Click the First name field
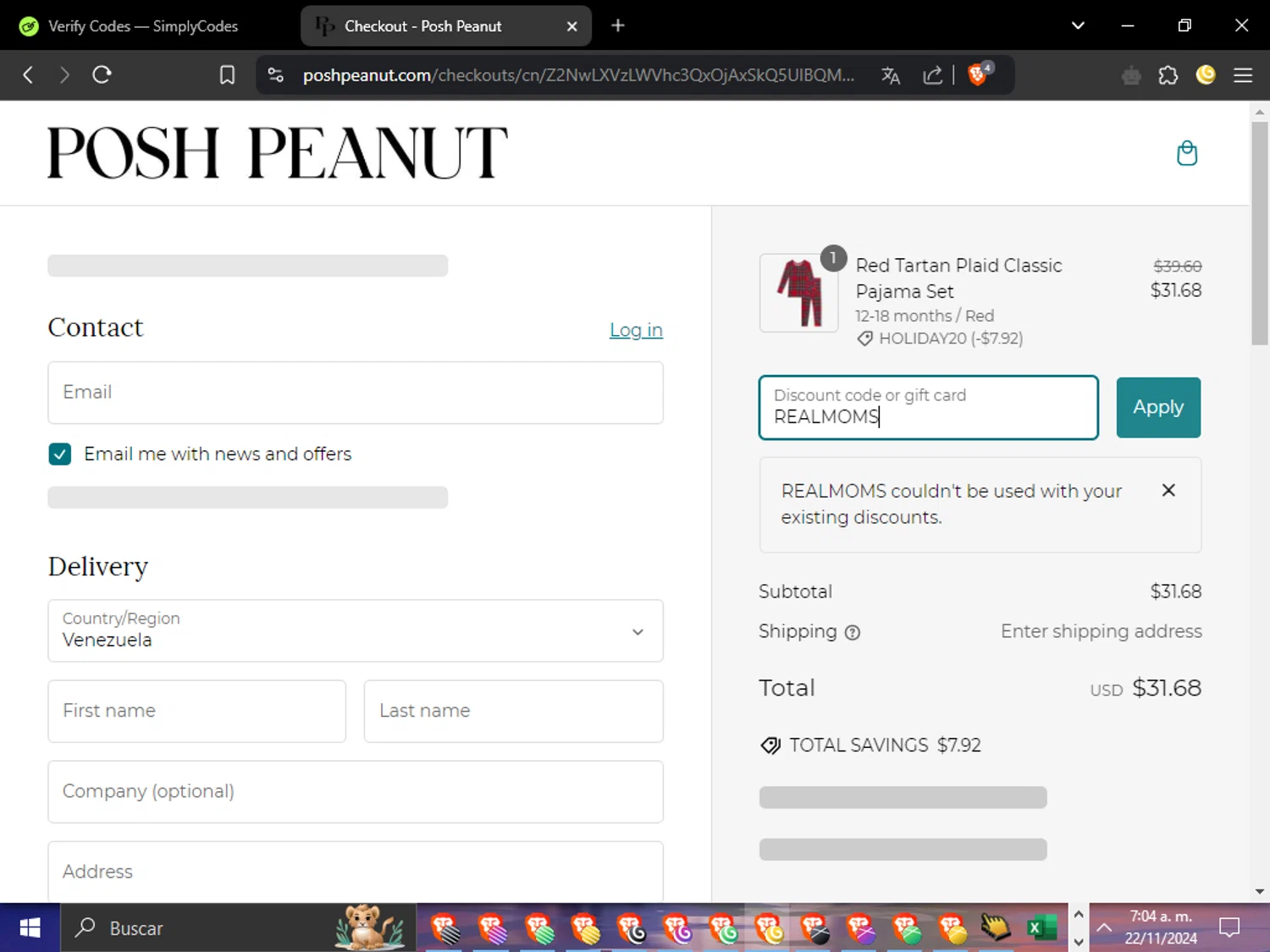Image resolution: width=1270 pixels, height=952 pixels. point(197,711)
